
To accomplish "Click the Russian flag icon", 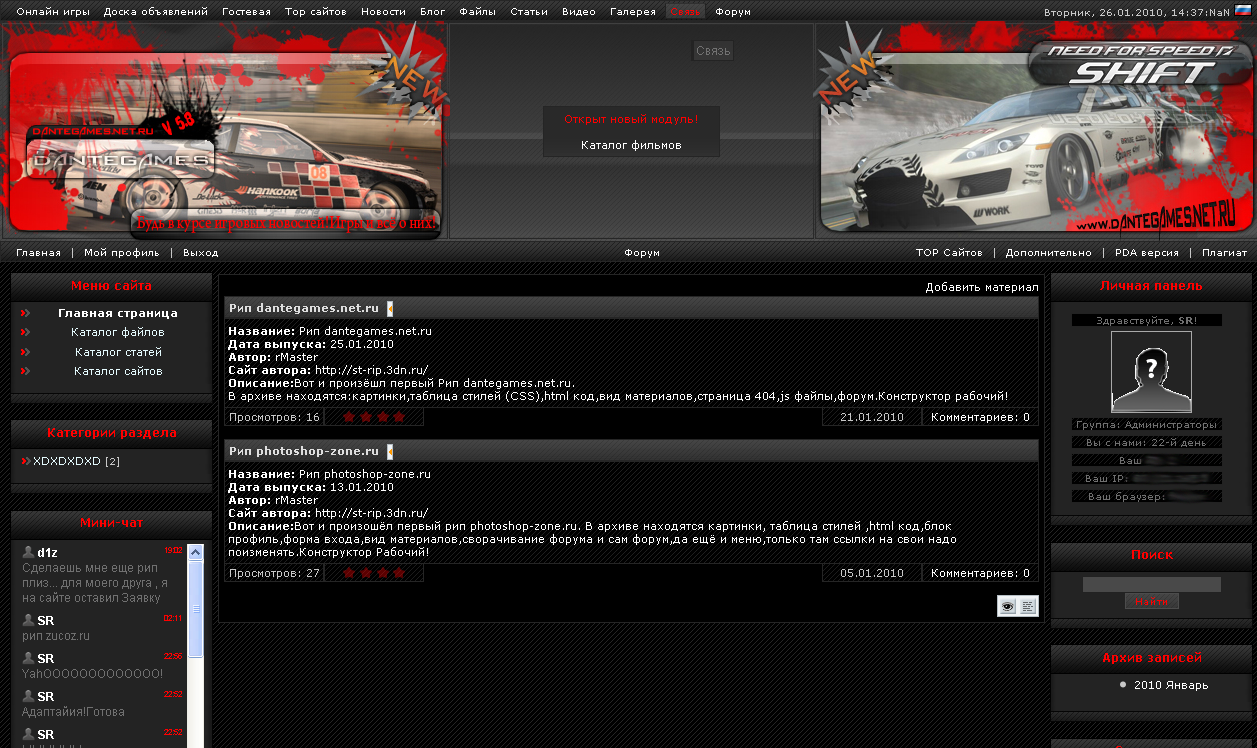I will (x=1243, y=11).
